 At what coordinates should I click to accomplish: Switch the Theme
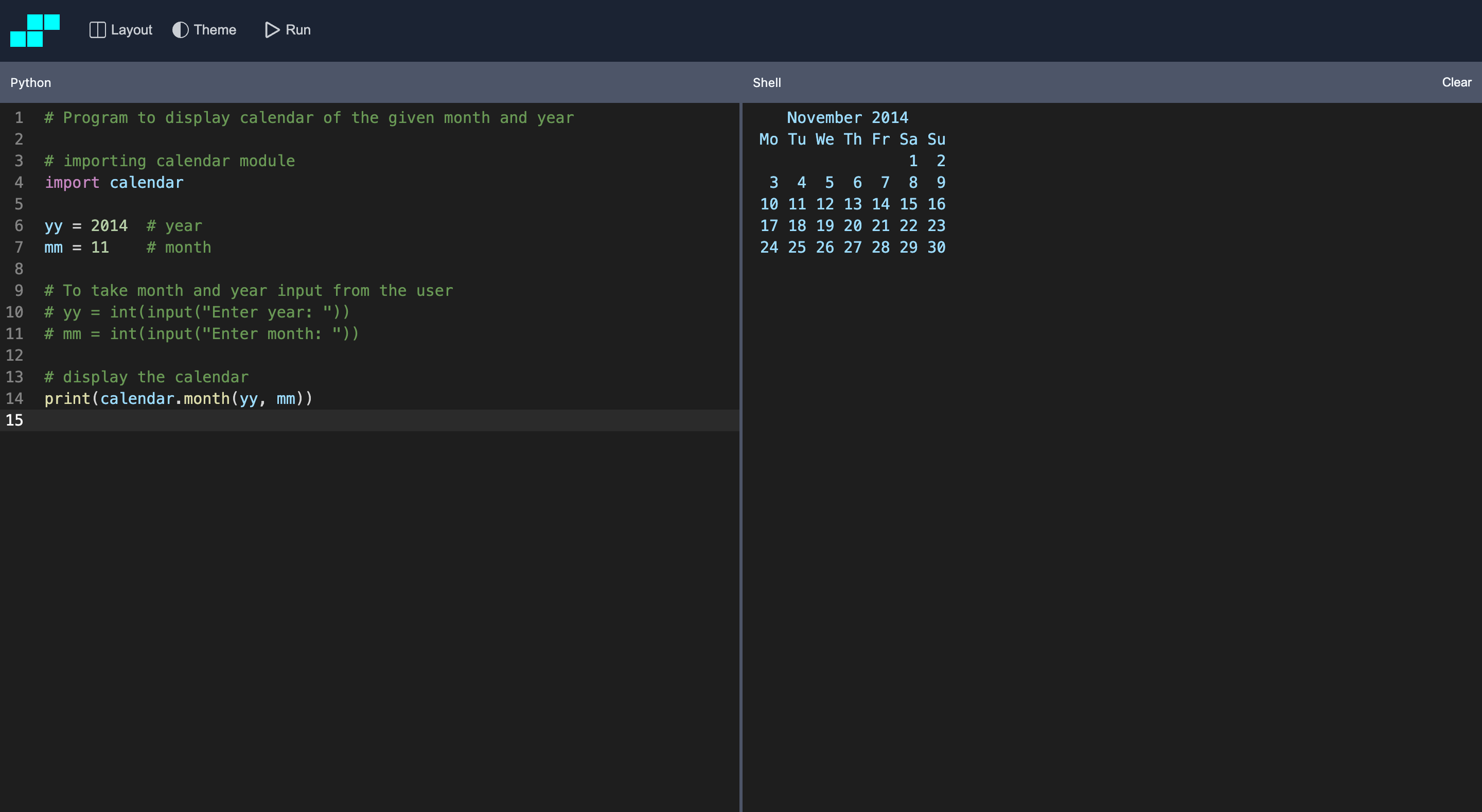204,30
